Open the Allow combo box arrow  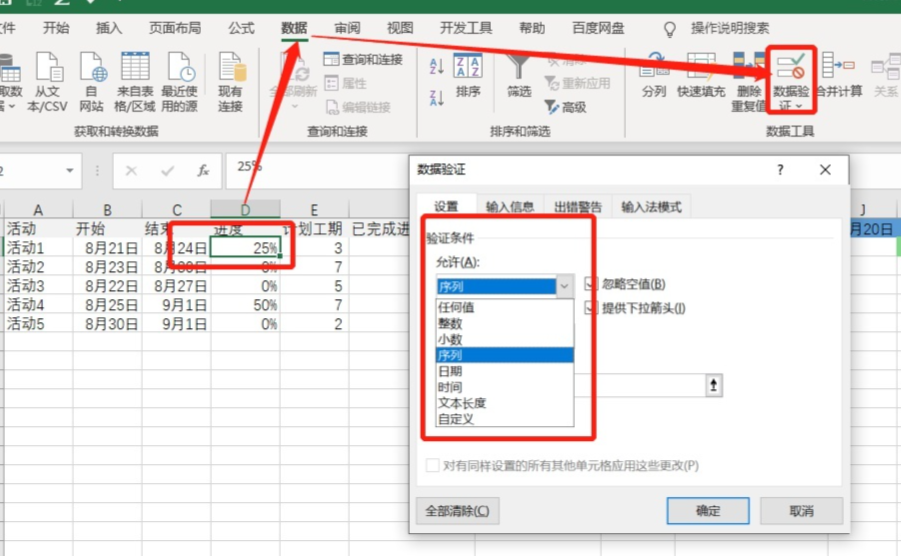pyautogui.click(x=565, y=286)
